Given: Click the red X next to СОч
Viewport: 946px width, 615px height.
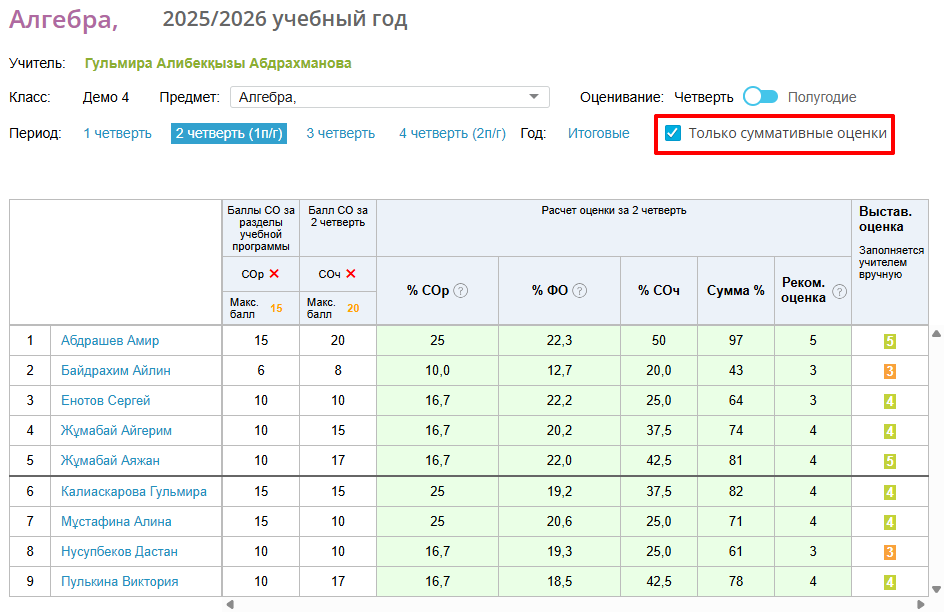Looking at the screenshot, I should [x=351, y=274].
